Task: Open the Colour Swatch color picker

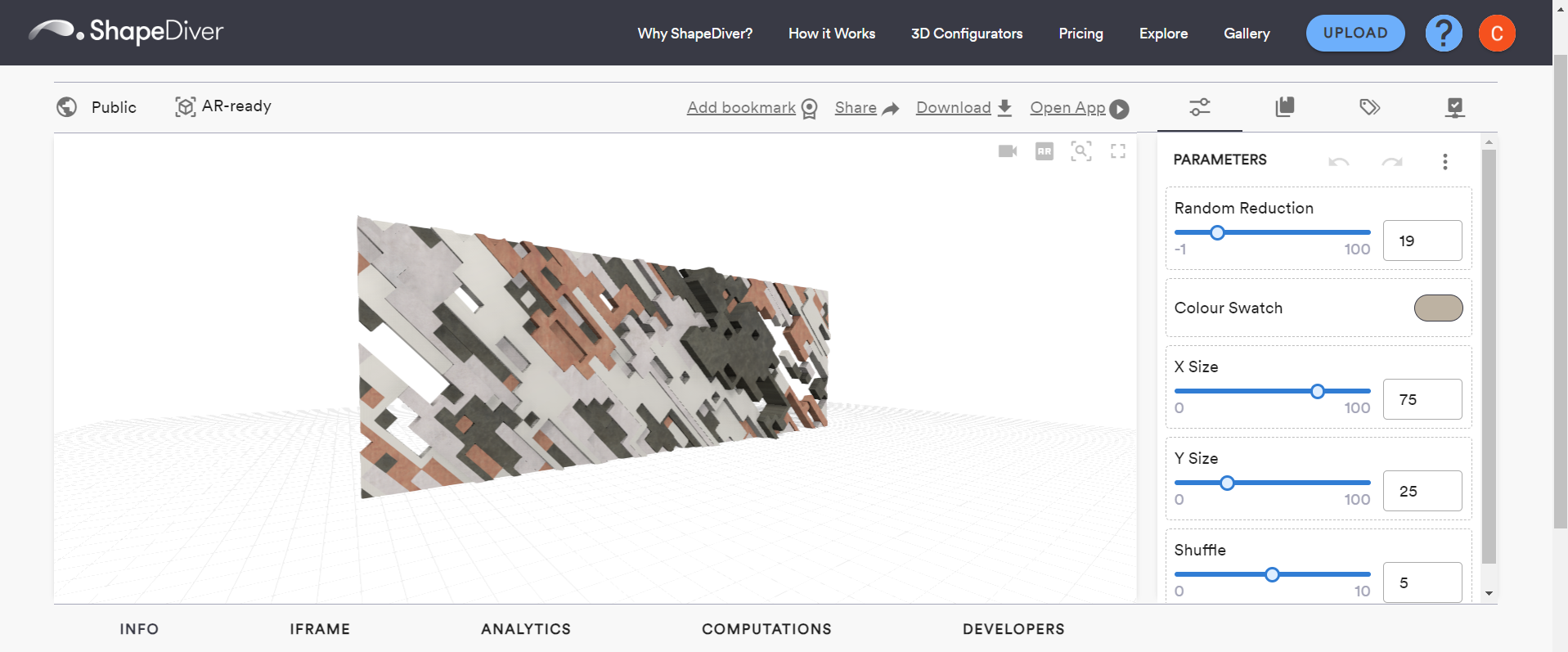Action: coord(1438,308)
